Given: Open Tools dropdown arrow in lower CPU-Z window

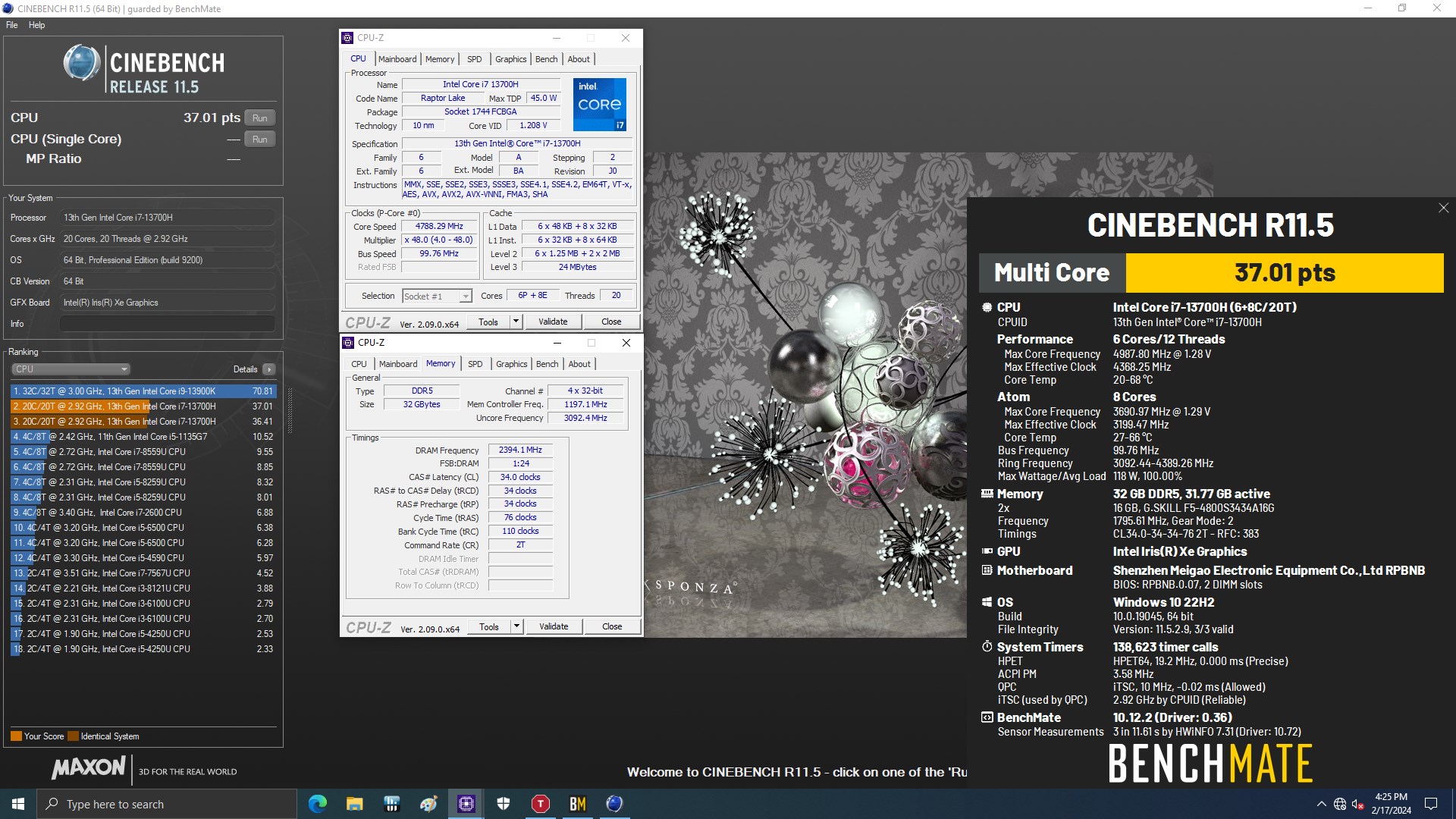Looking at the screenshot, I should [x=516, y=626].
